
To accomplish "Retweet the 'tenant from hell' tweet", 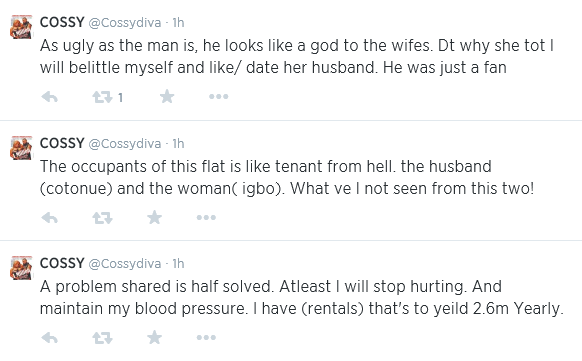I will [102, 218].
